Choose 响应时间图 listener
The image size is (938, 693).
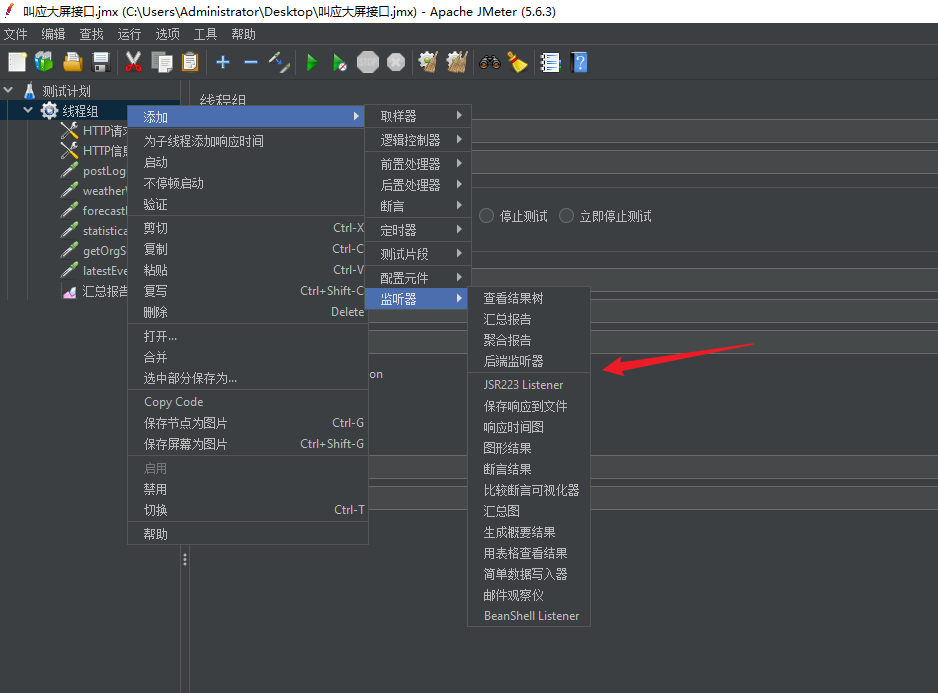click(529, 427)
